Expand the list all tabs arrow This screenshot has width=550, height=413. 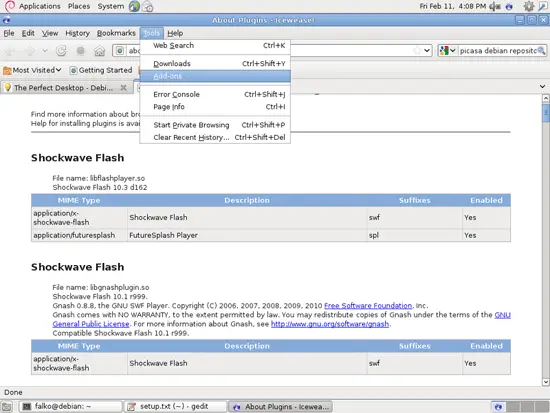pos(542,86)
